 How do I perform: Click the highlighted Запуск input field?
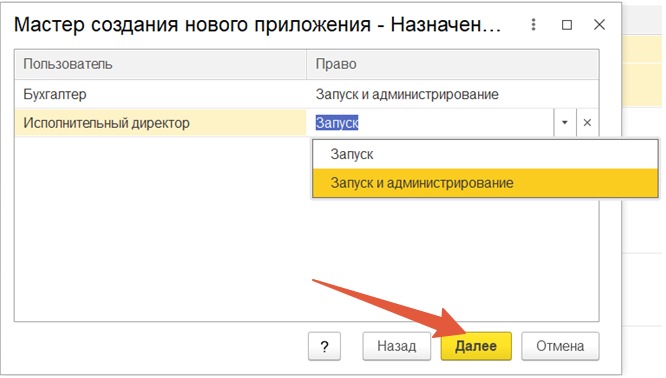(x=430, y=123)
